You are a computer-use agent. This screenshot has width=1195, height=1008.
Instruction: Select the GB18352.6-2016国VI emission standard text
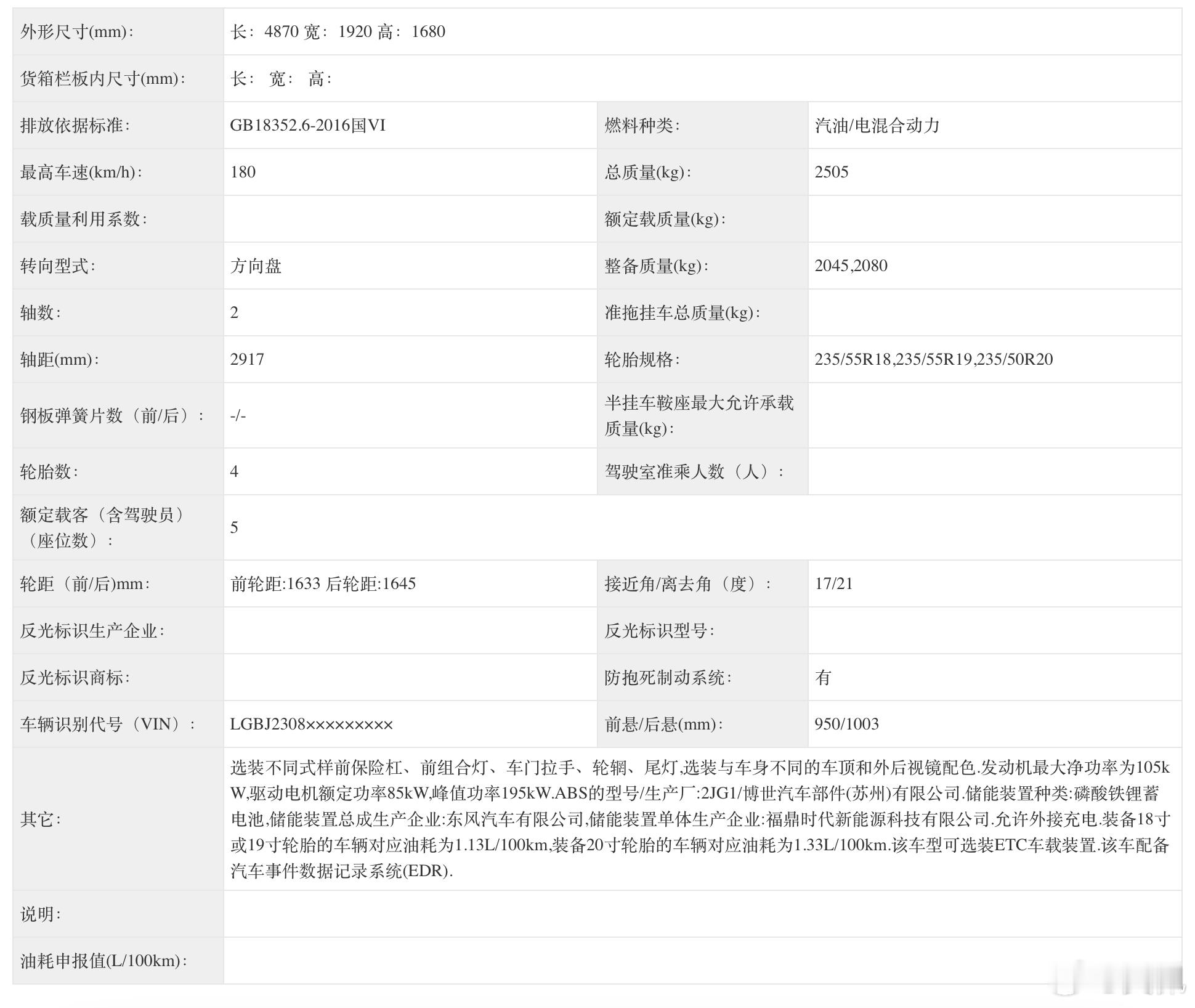(307, 126)
